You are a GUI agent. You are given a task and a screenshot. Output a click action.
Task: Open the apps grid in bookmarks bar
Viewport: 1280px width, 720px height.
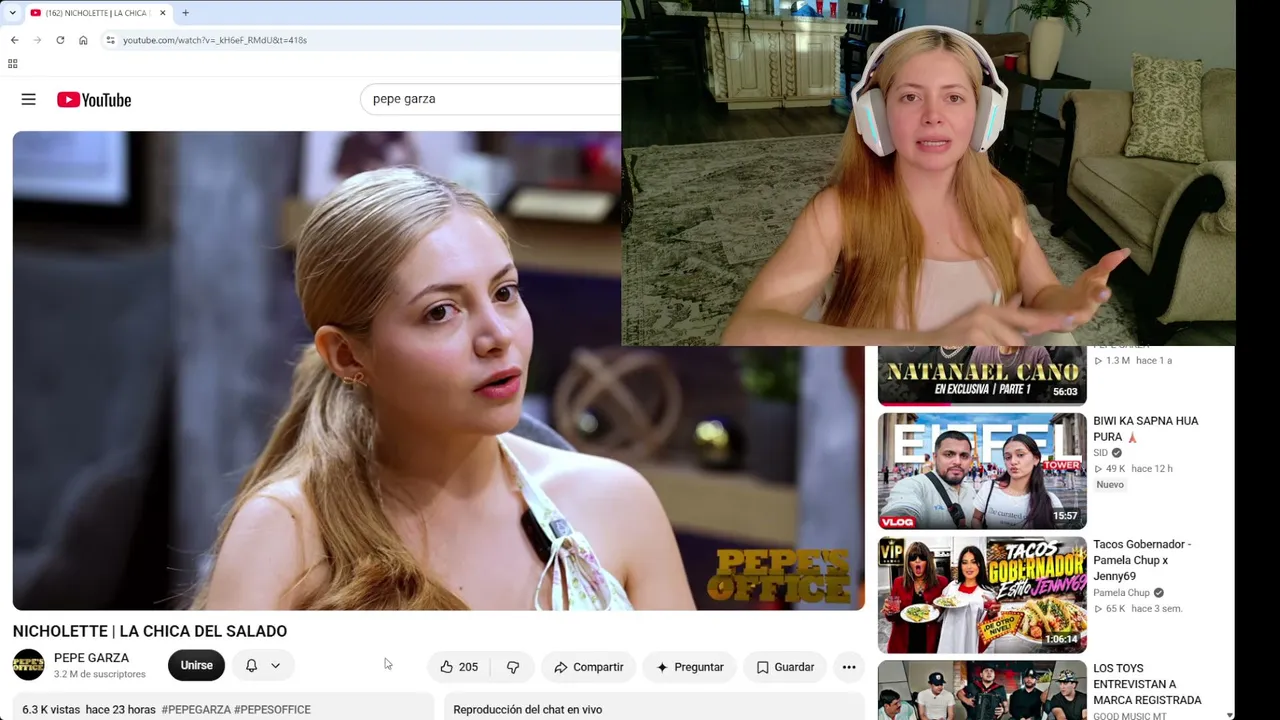point(12,64)
